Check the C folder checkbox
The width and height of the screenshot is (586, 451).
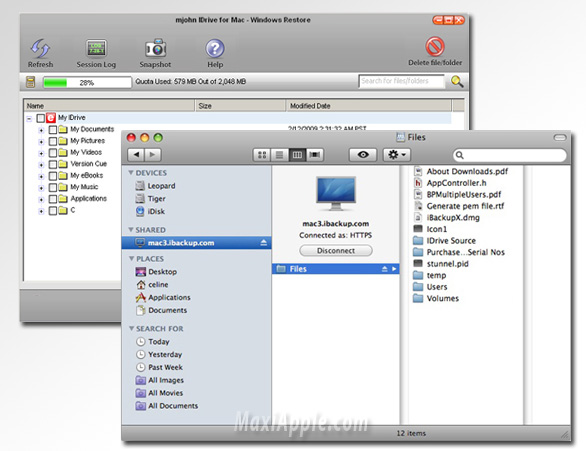pyautogui.click(x=53, y=211)
